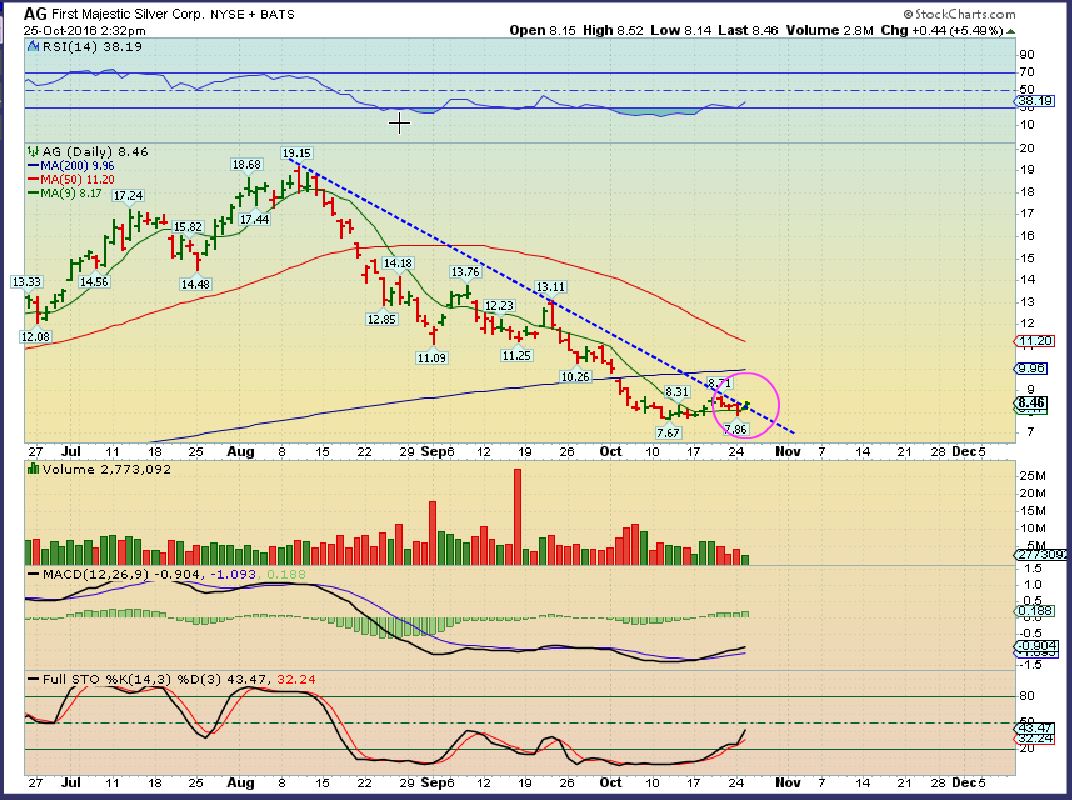Viewport: 1072px width, 800px height.
Task: Click the 25-Oct-2016 2:32pm timestamp
Action: (x=84, y=31)
